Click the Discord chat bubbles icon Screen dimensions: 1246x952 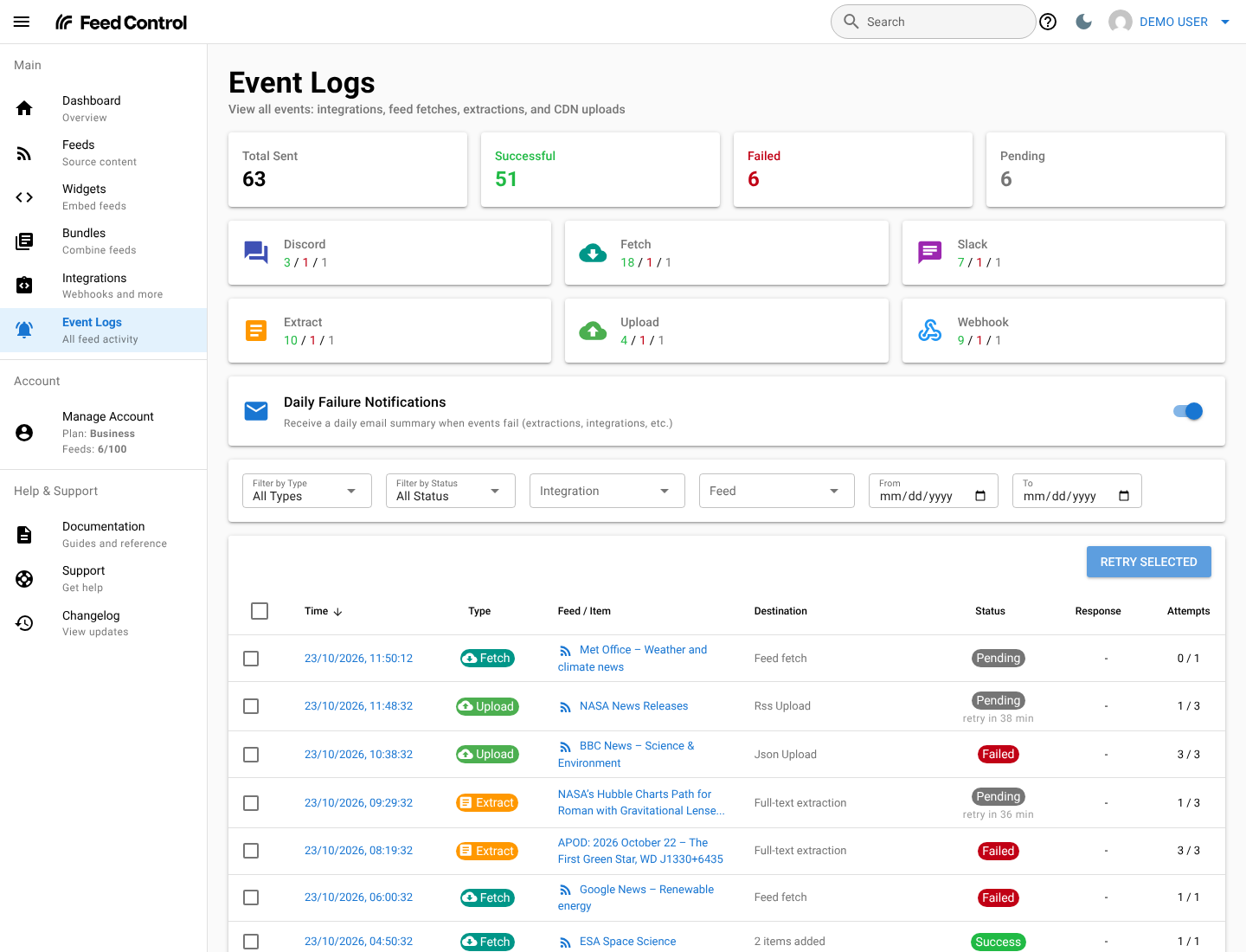[x=256, y=253]
